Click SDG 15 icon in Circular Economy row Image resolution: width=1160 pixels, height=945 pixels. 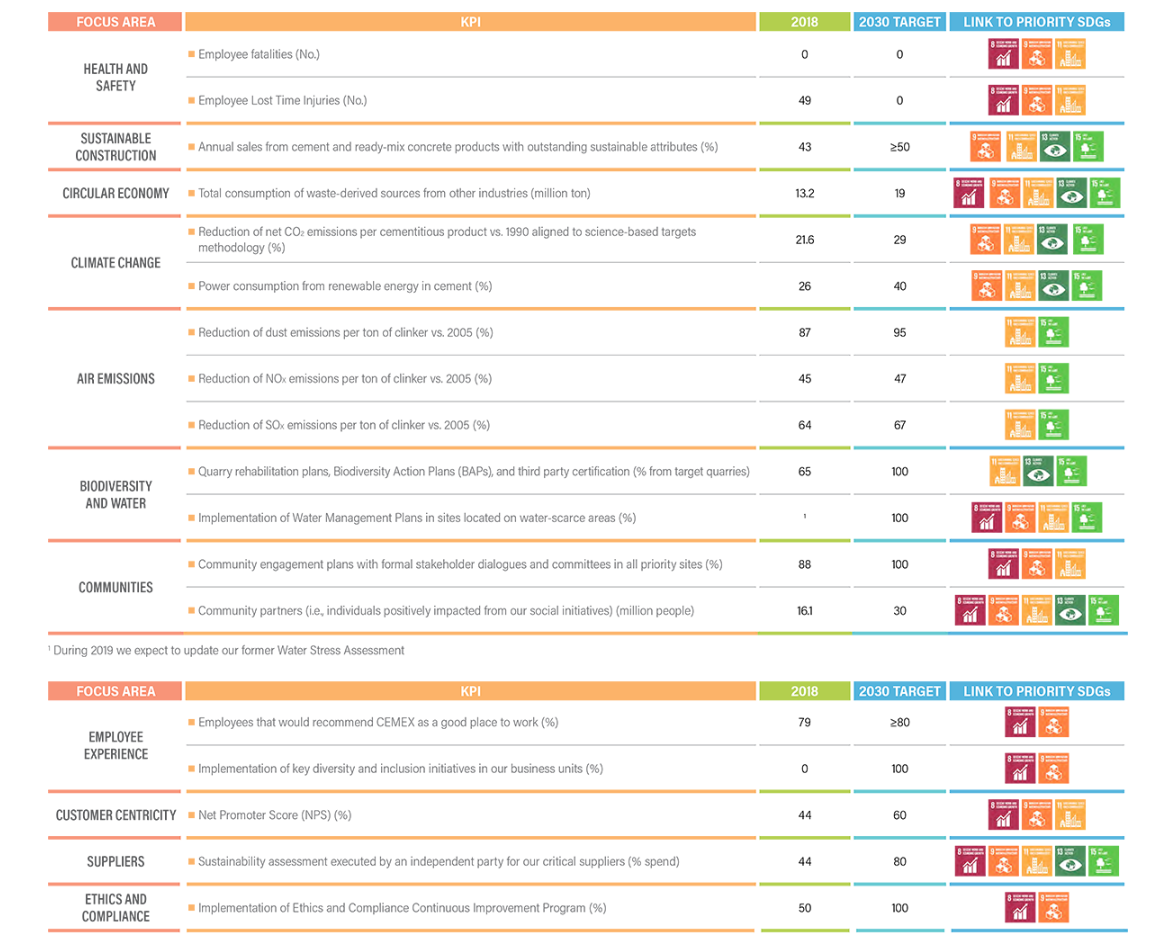[1103, 193]
